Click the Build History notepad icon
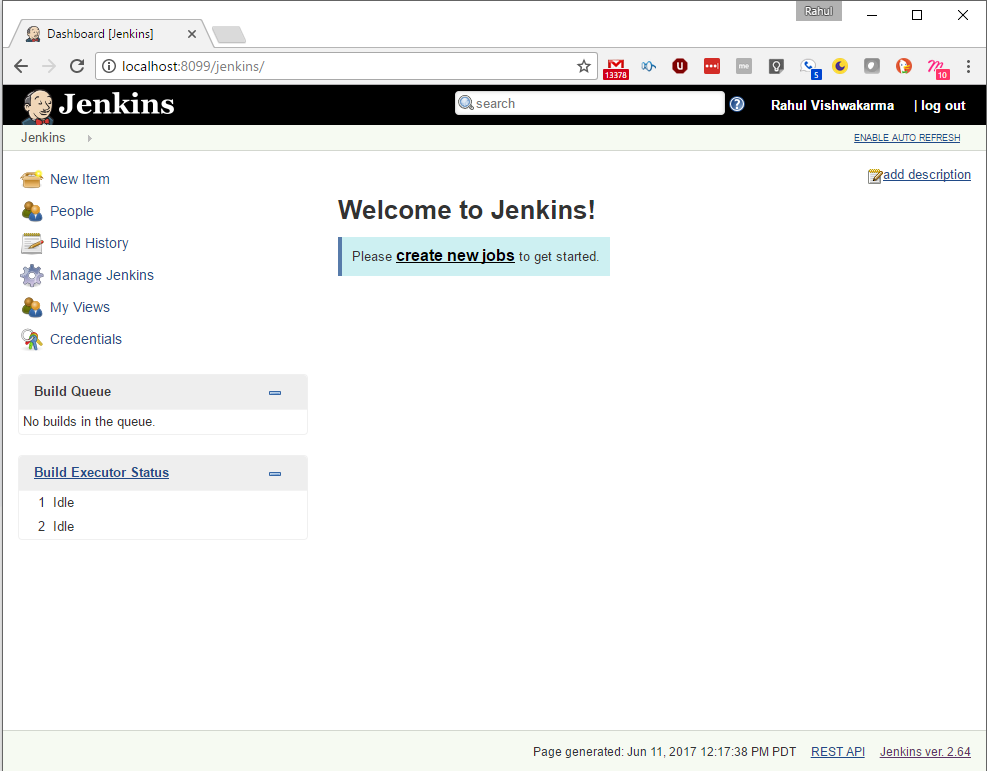 (x=32, y=244)
